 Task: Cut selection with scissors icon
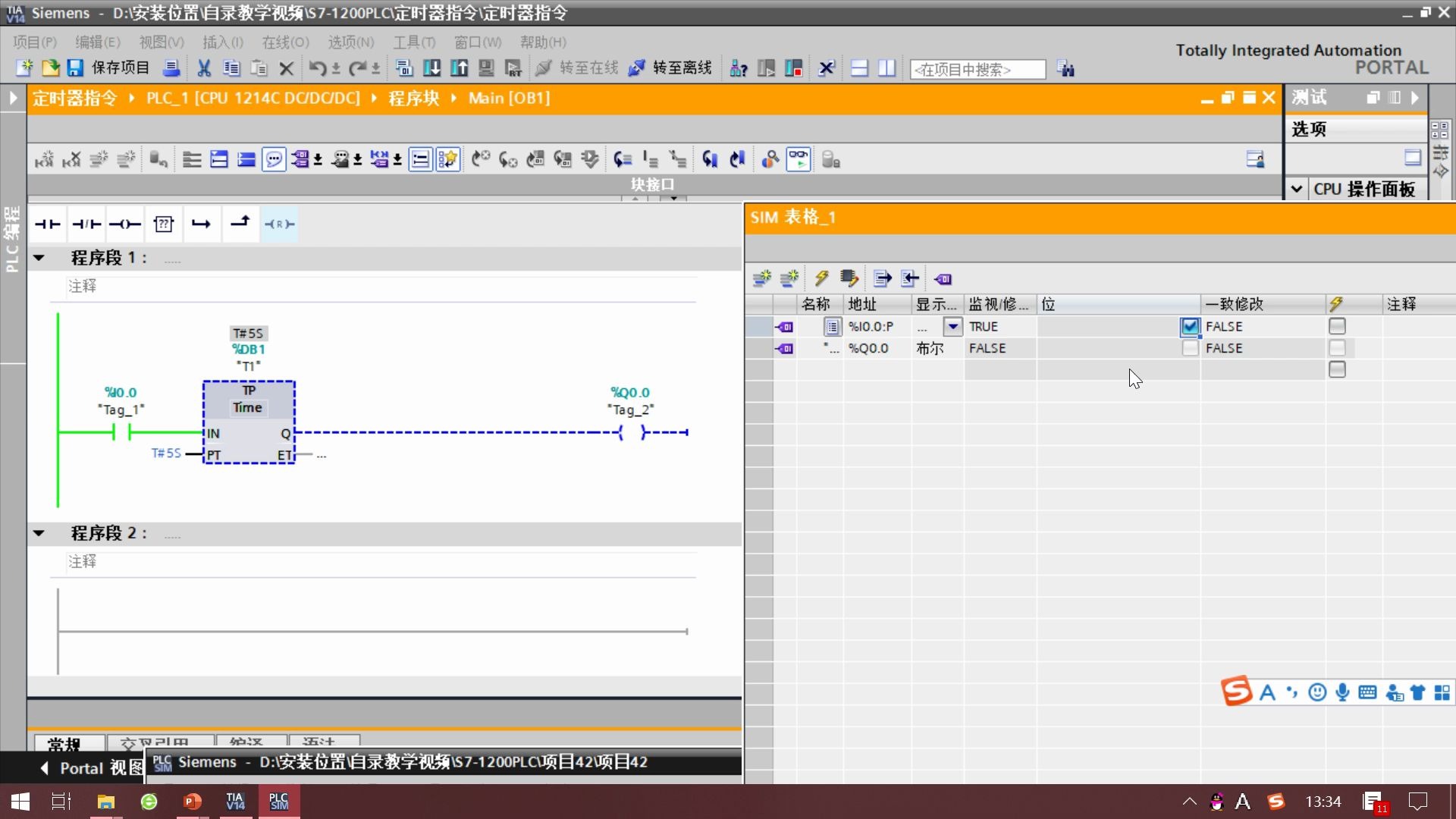[x=204, y=68]
